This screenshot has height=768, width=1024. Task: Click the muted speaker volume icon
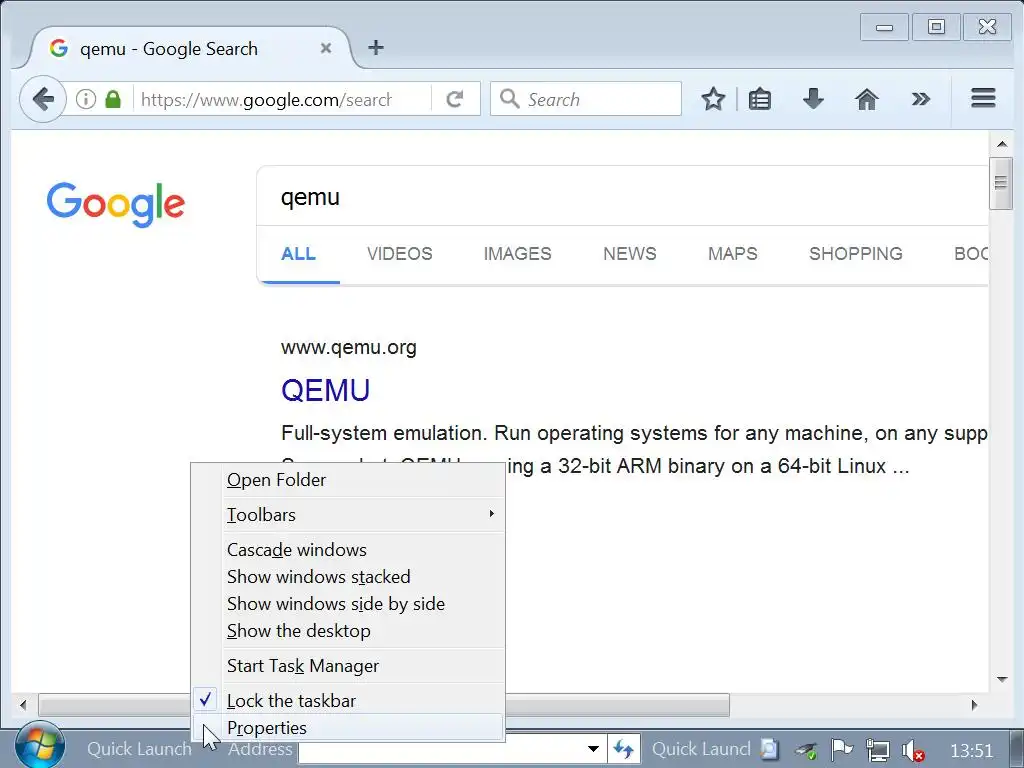pyautogui.click(x=912, y=750)
